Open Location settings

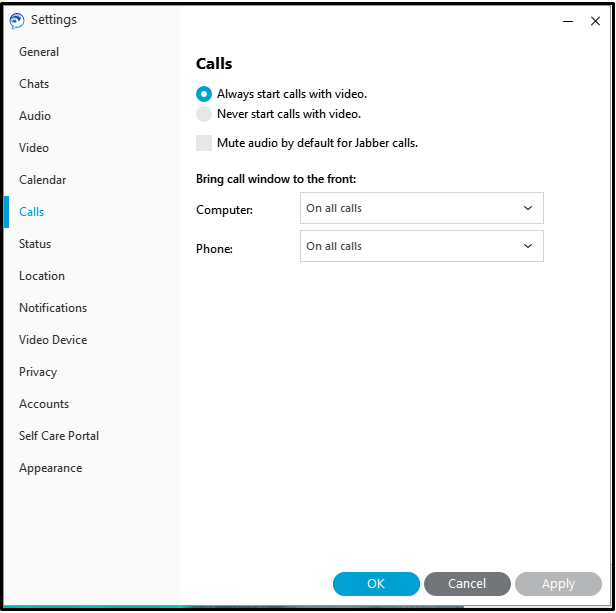[42, 276]
